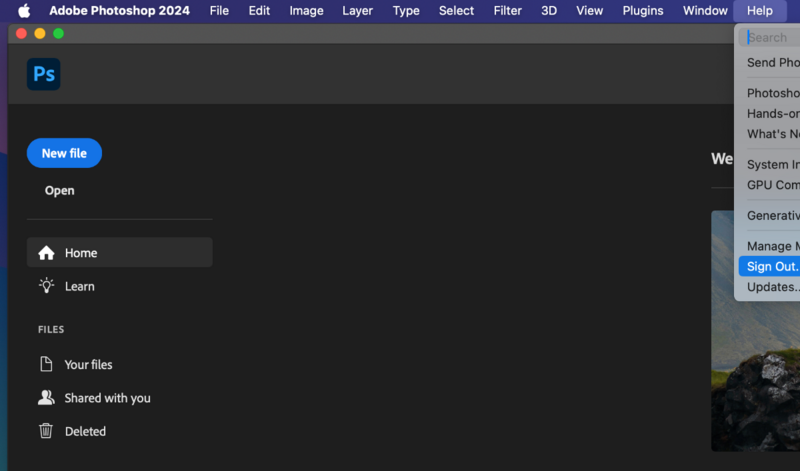Open the Deleted files label
Screen dimensions: 800x471
pos(85,431)
